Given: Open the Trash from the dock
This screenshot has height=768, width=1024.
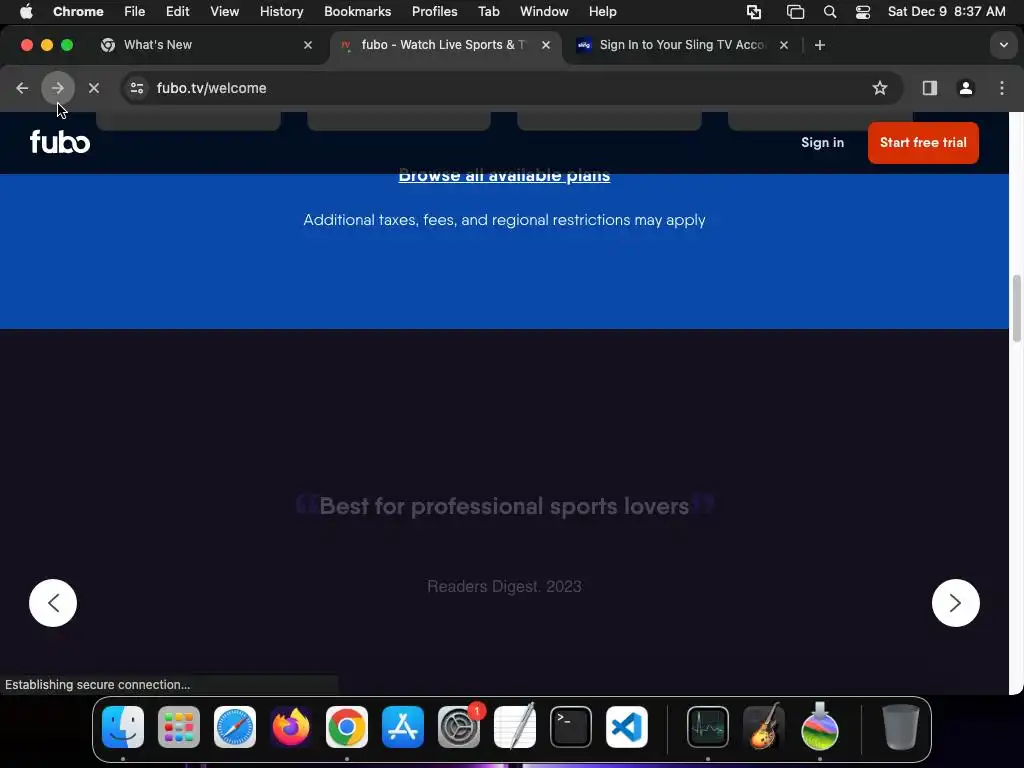Looking at the screenshot, I should click(x=901, y=727).
